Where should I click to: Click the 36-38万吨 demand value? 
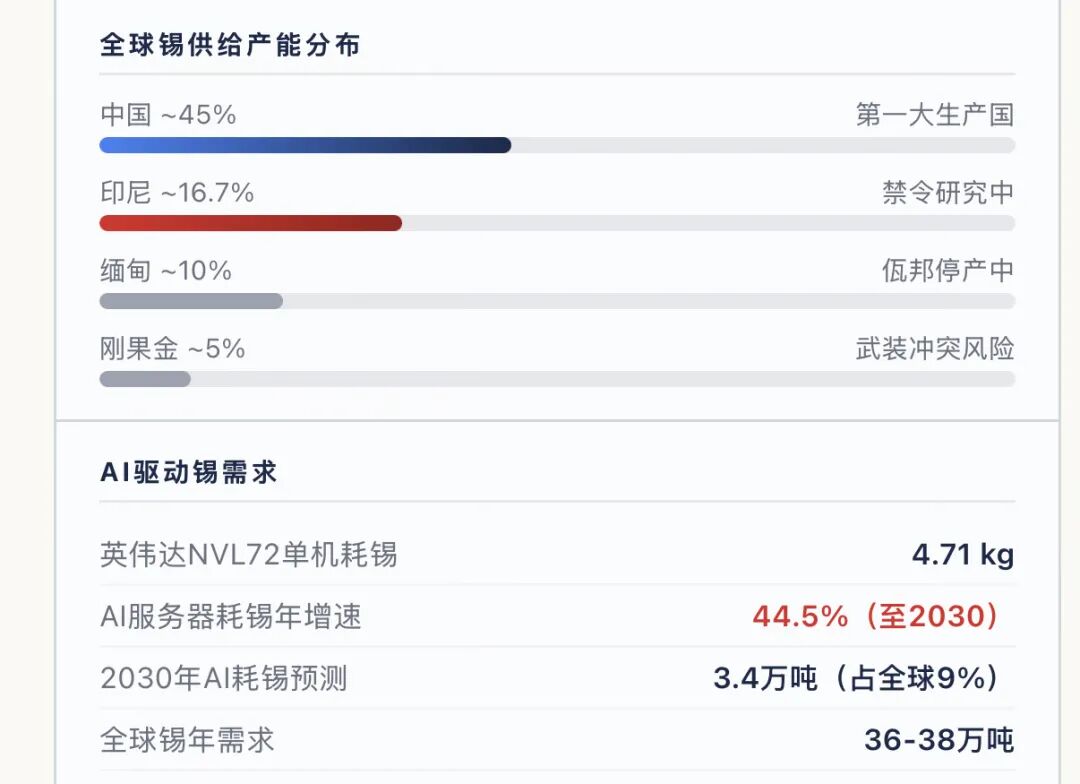tap(938, 740)
